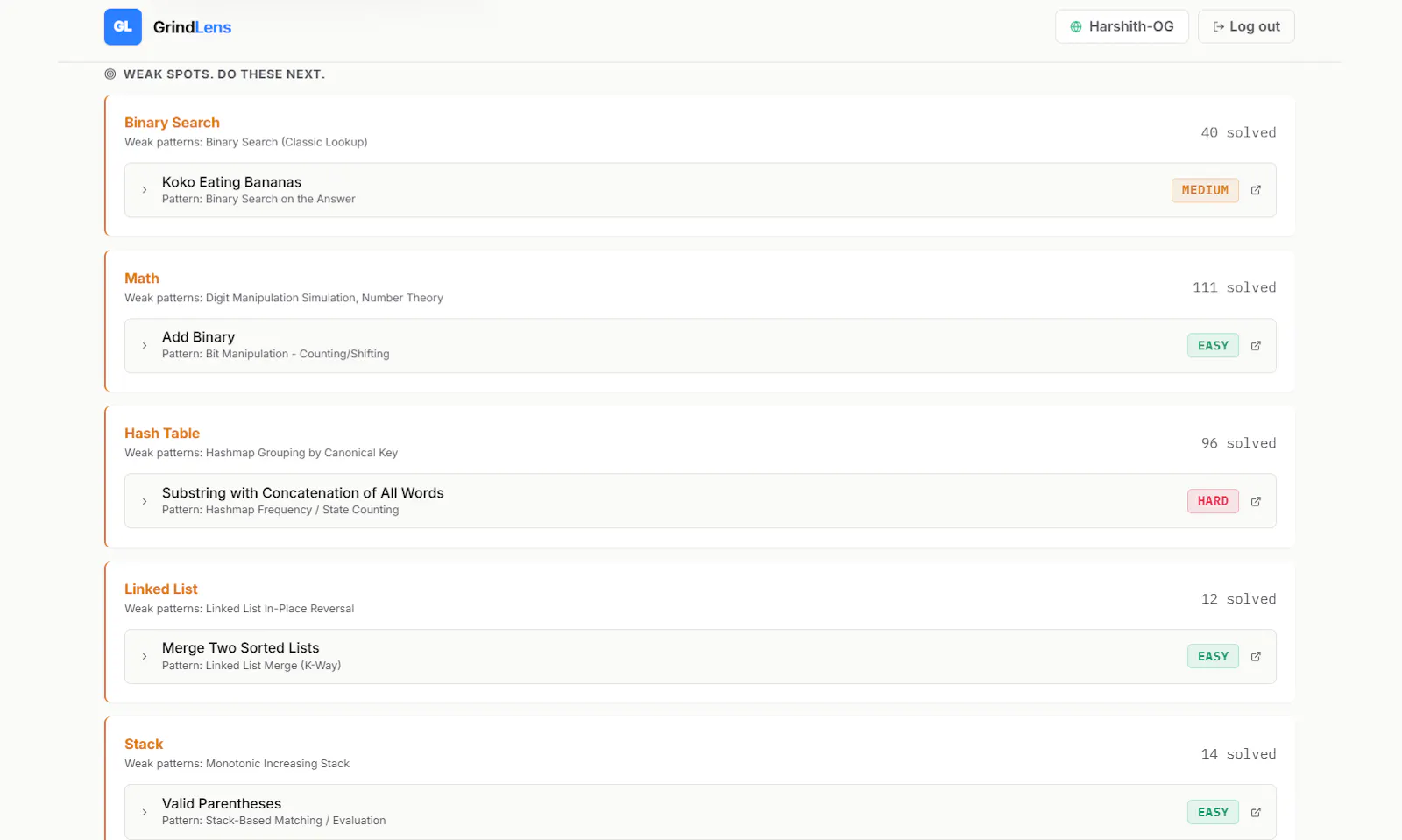Open external link for Add Binary
This screenshot has width=1402, height=840.
[x=1256, y=346]
